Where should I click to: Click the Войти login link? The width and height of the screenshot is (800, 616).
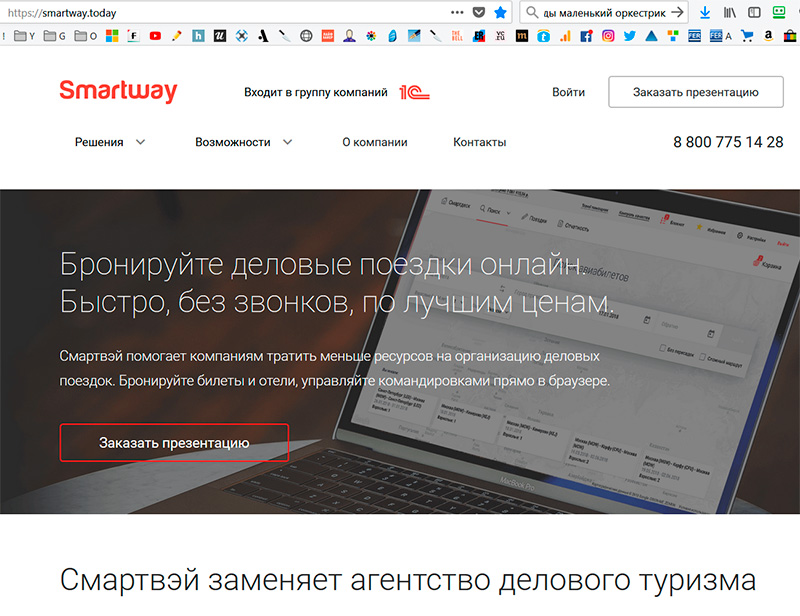[x=568, y=92]
